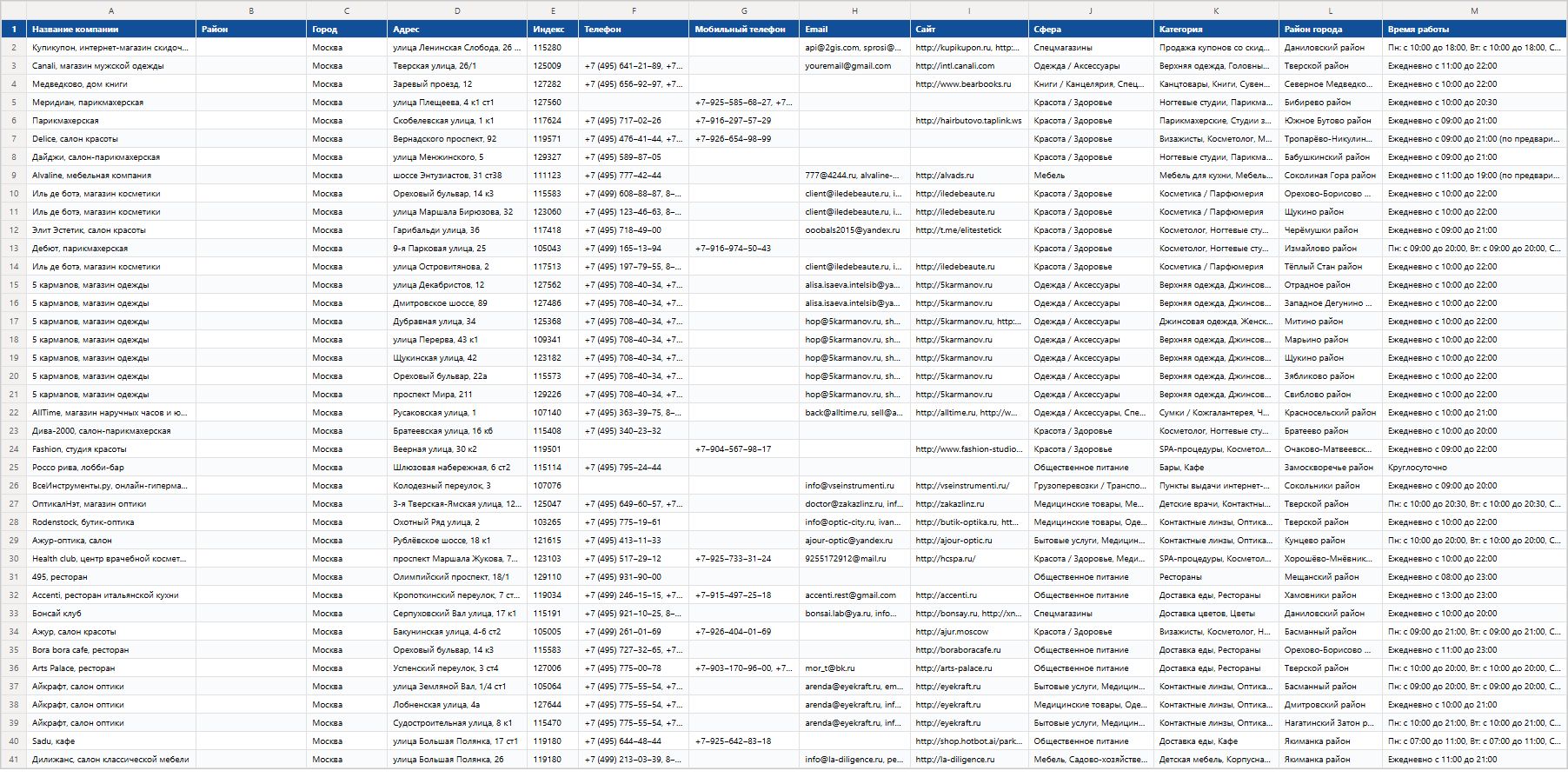Click address 'Шлюзовая набережная, 6 ст2'
Viewport: 1568px width, 784px height.
(457, 468)
